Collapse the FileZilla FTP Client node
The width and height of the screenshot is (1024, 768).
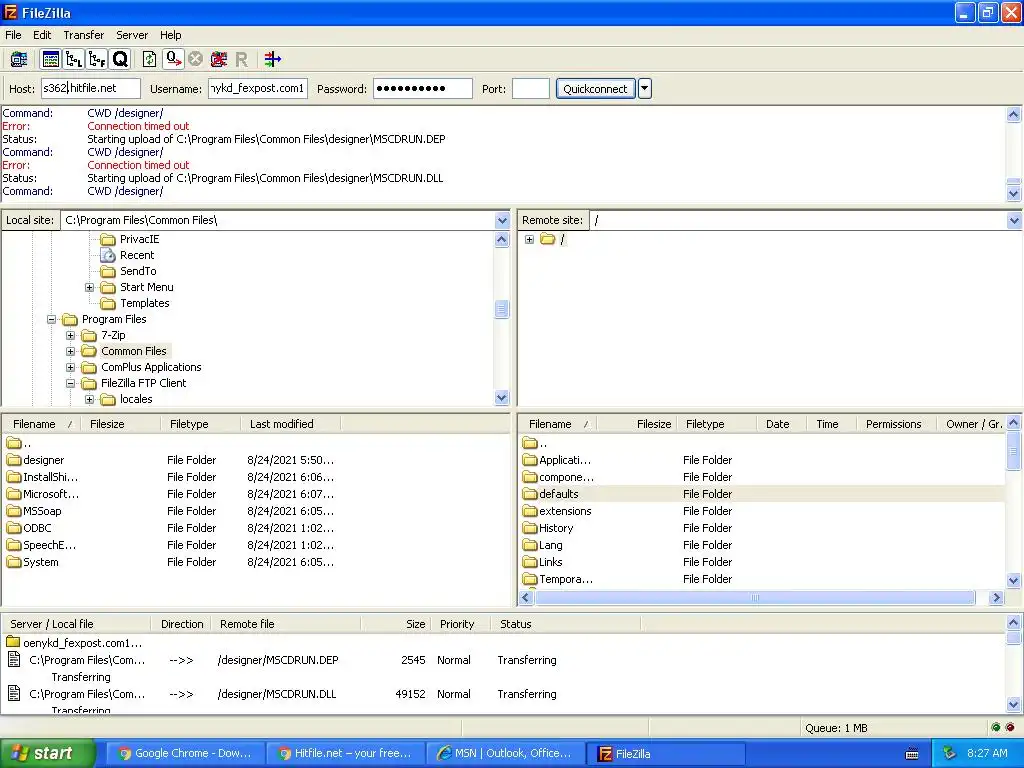[x=71, y=383]
